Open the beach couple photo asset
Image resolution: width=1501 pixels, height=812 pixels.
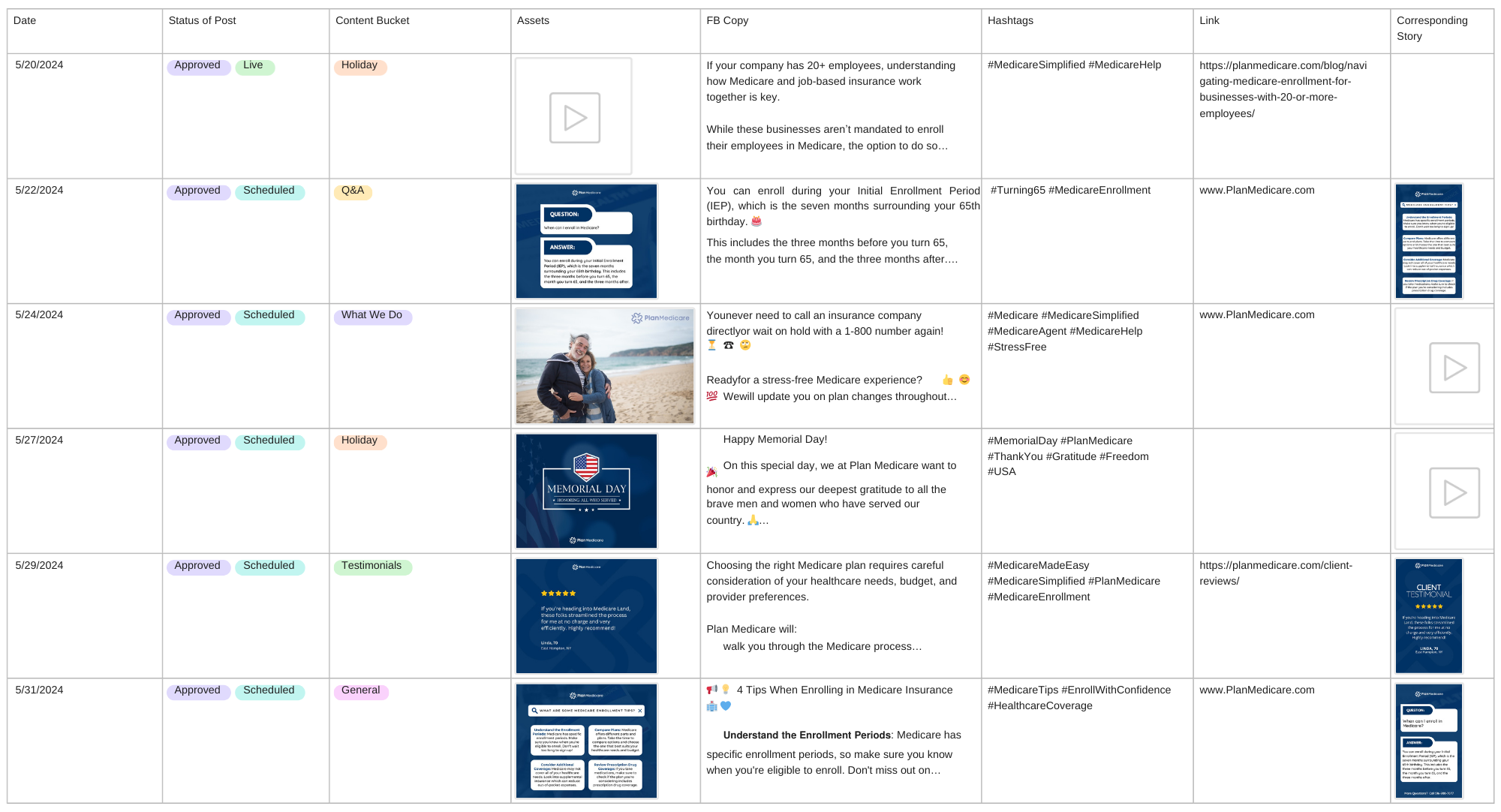604,366
